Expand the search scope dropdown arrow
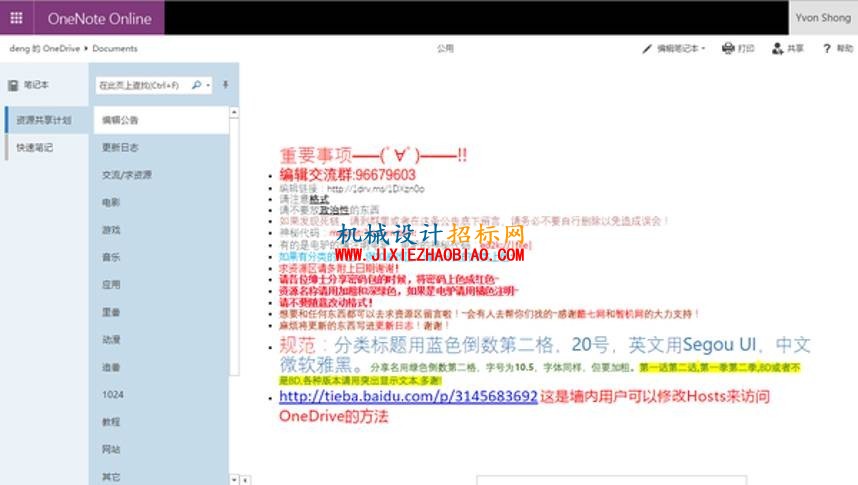The image size is (858, 485). 208,85
